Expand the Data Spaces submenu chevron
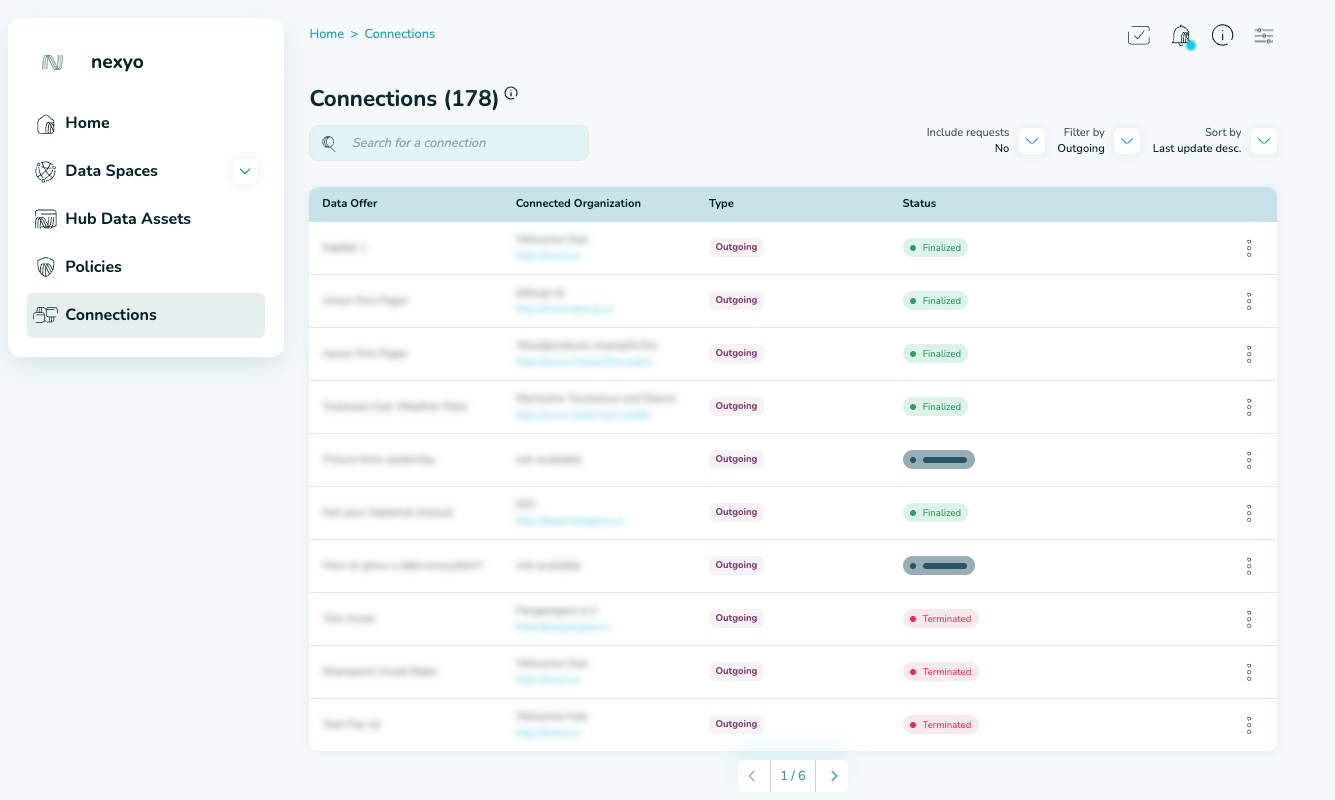Viewport: 1335px width, 800px height. pyautogui.click(x=245, y=171)
